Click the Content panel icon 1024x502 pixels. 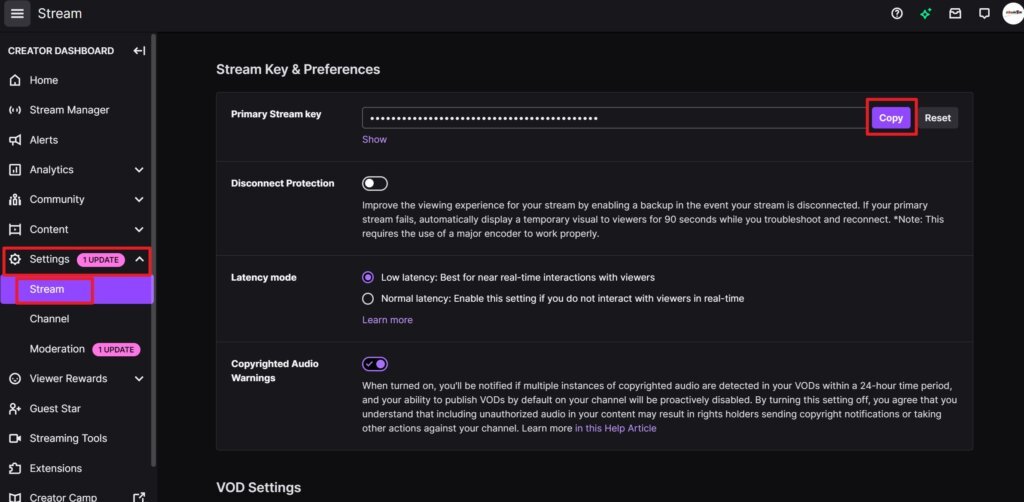click(15, 230)
